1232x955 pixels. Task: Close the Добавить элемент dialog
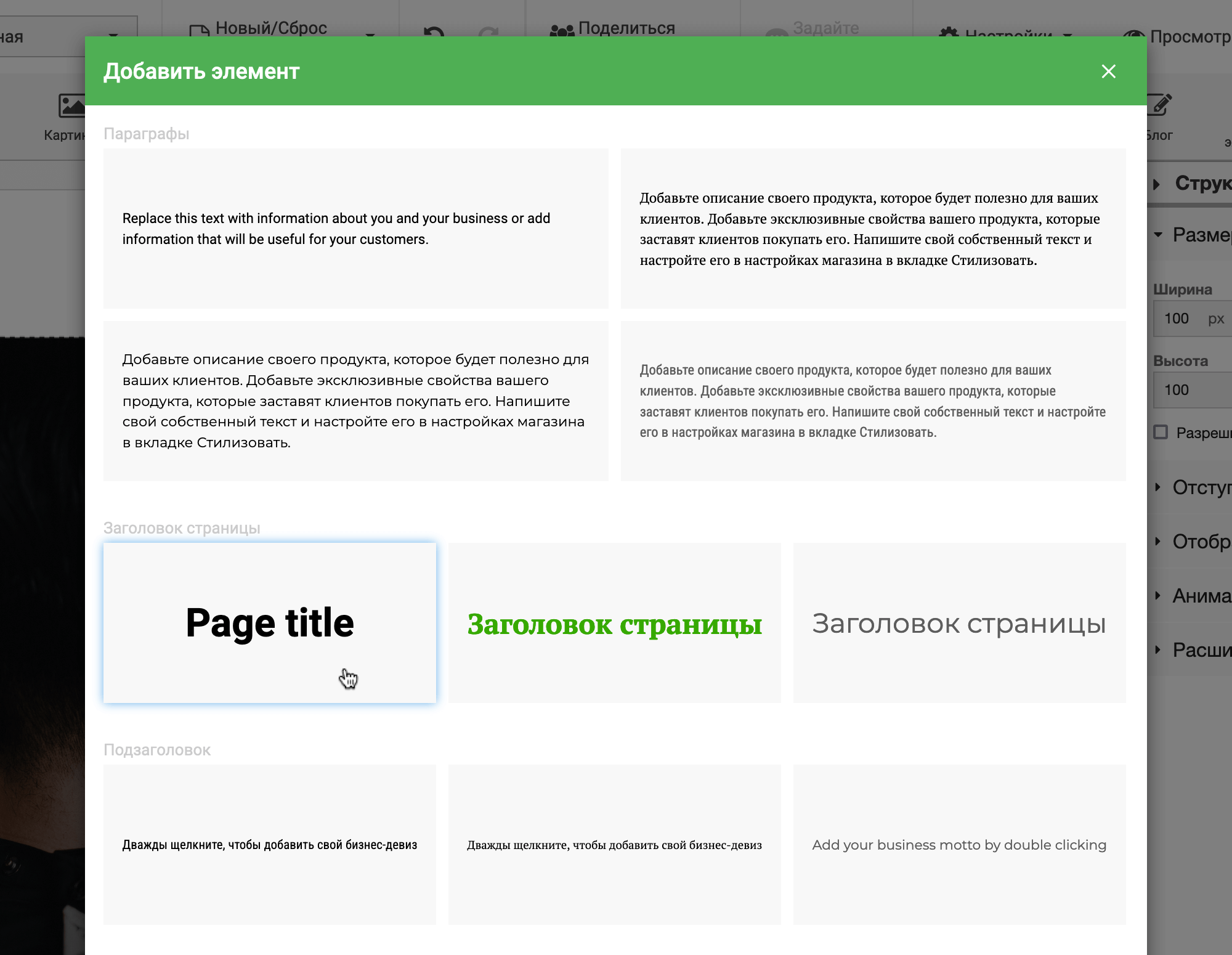click(x=1108, y=71)
